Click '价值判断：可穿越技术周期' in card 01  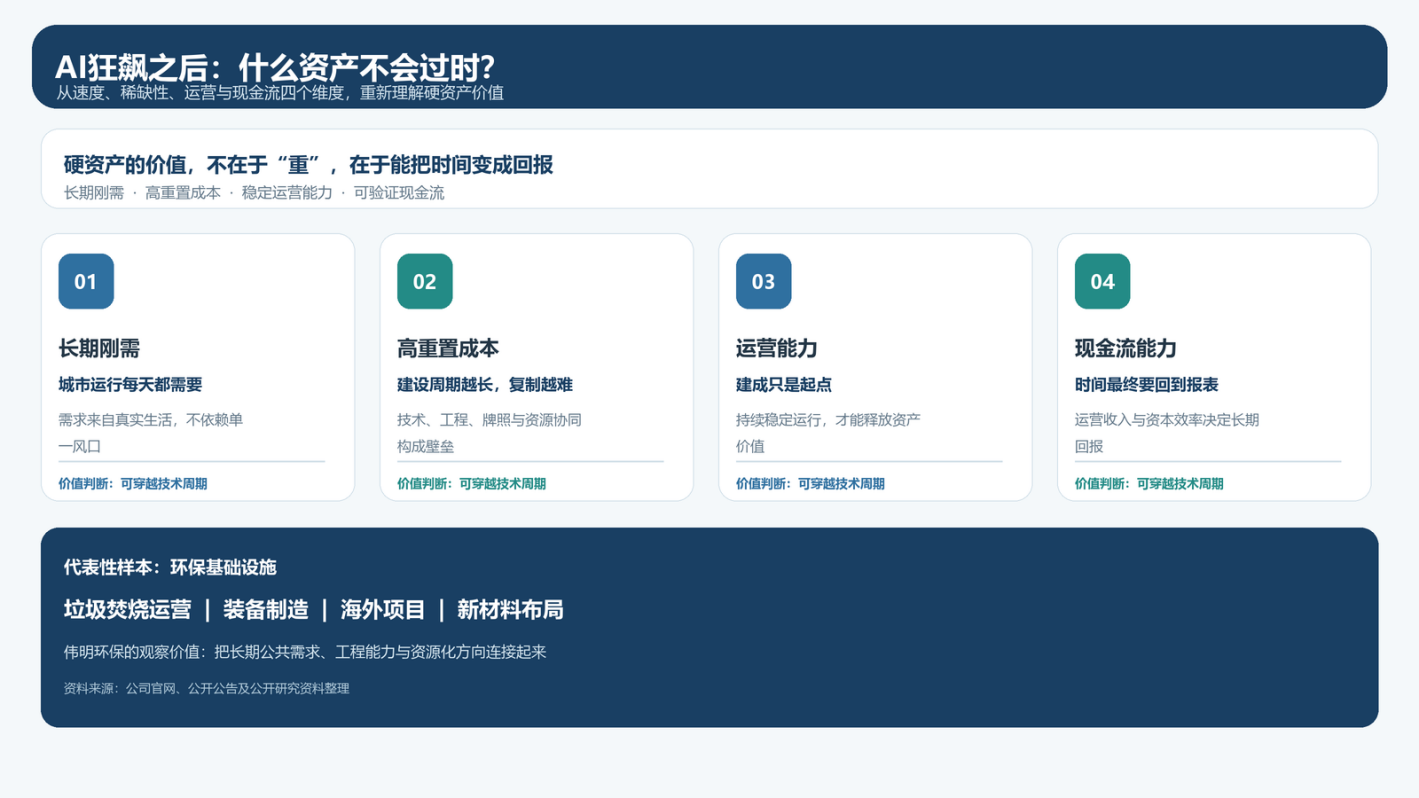pyautogui.click(x=133, y=484)
